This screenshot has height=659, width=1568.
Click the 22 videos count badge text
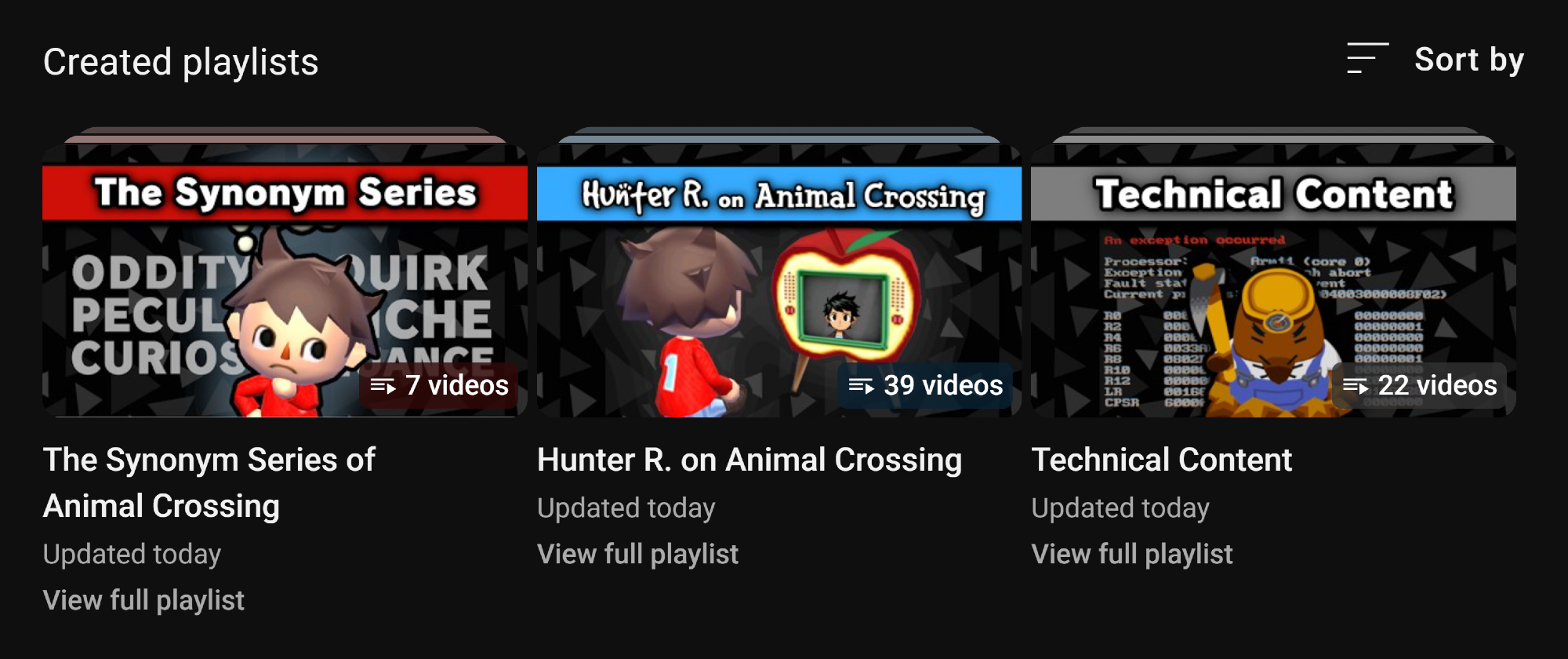1437,385
